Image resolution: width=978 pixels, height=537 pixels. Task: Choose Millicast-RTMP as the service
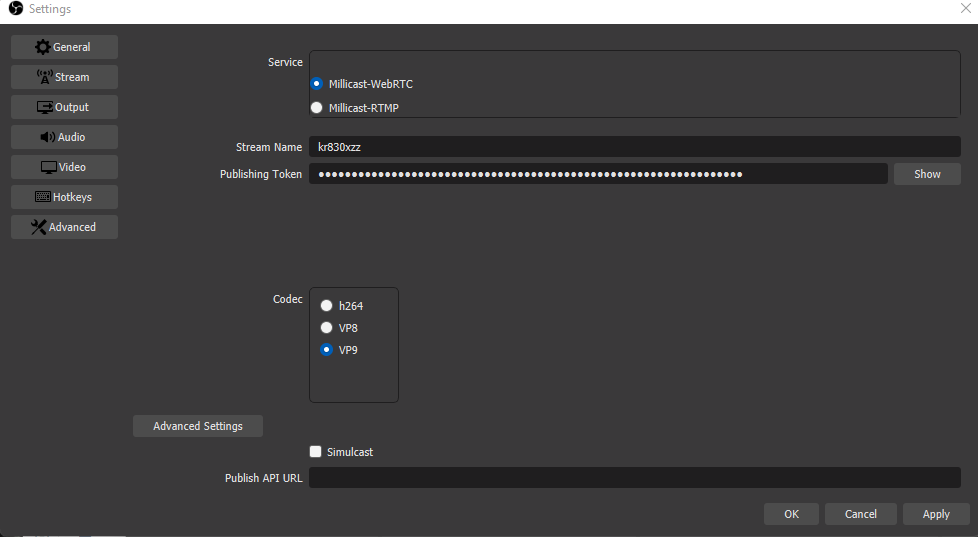click(x=317, y=108)
